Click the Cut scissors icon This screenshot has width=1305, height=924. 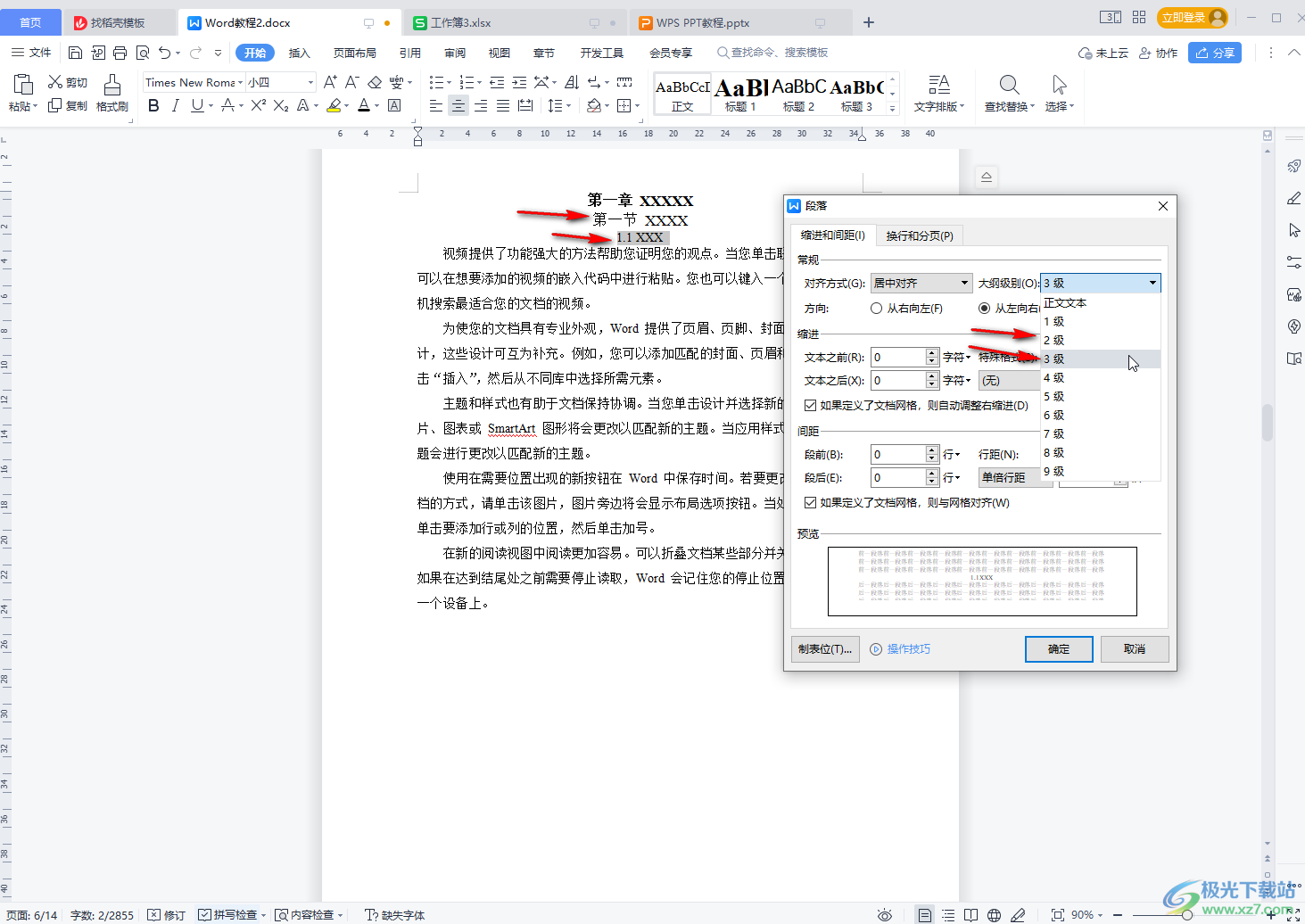click(55, 82)
